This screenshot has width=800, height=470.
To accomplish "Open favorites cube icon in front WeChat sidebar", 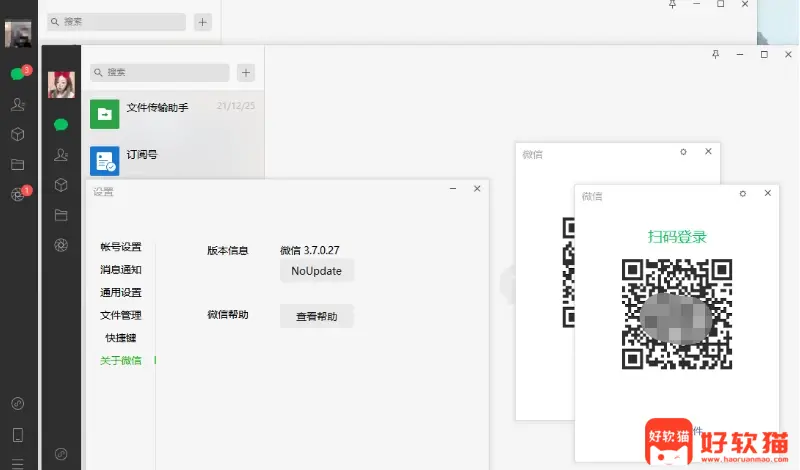I will 61,185.
